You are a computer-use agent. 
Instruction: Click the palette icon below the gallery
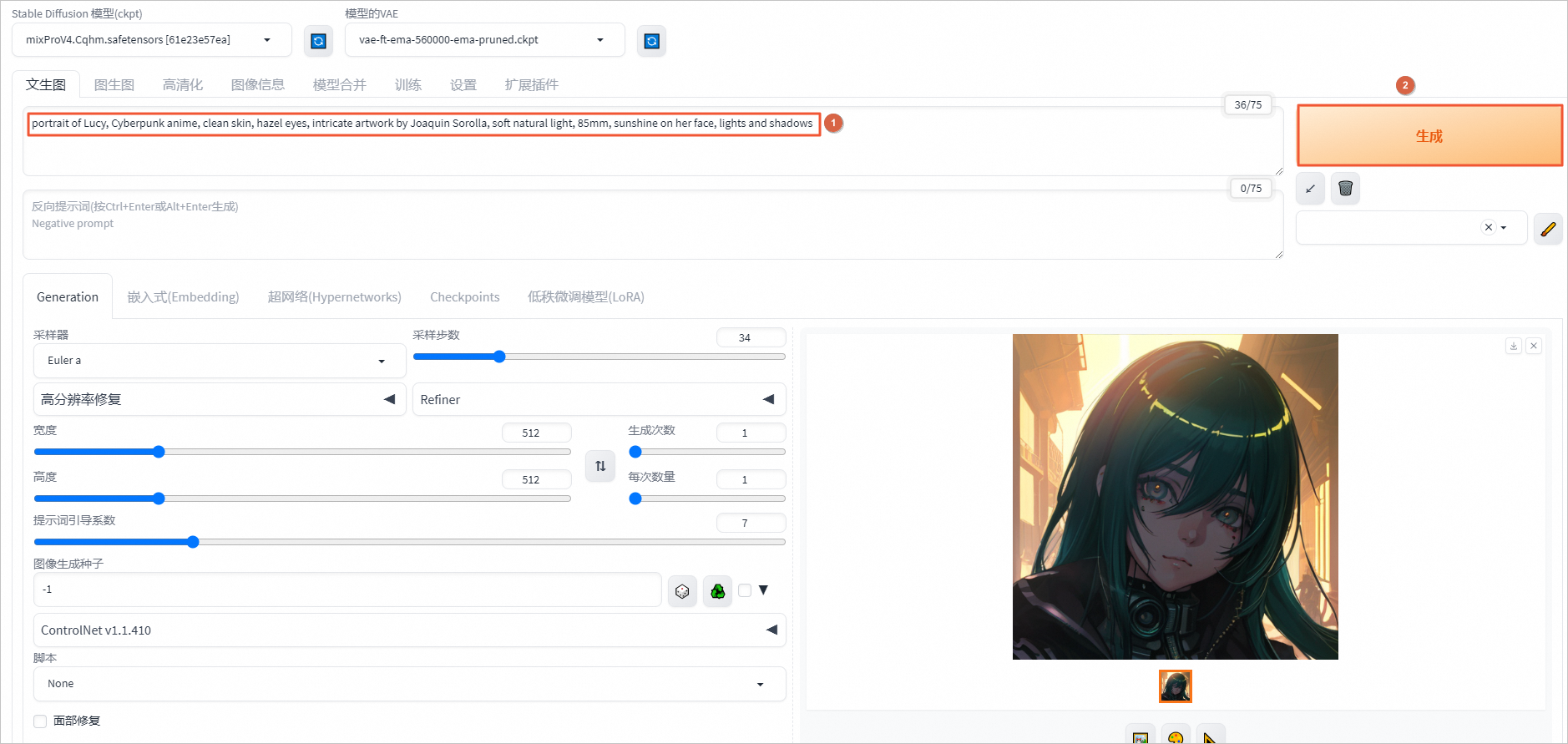pos(1176,735)
